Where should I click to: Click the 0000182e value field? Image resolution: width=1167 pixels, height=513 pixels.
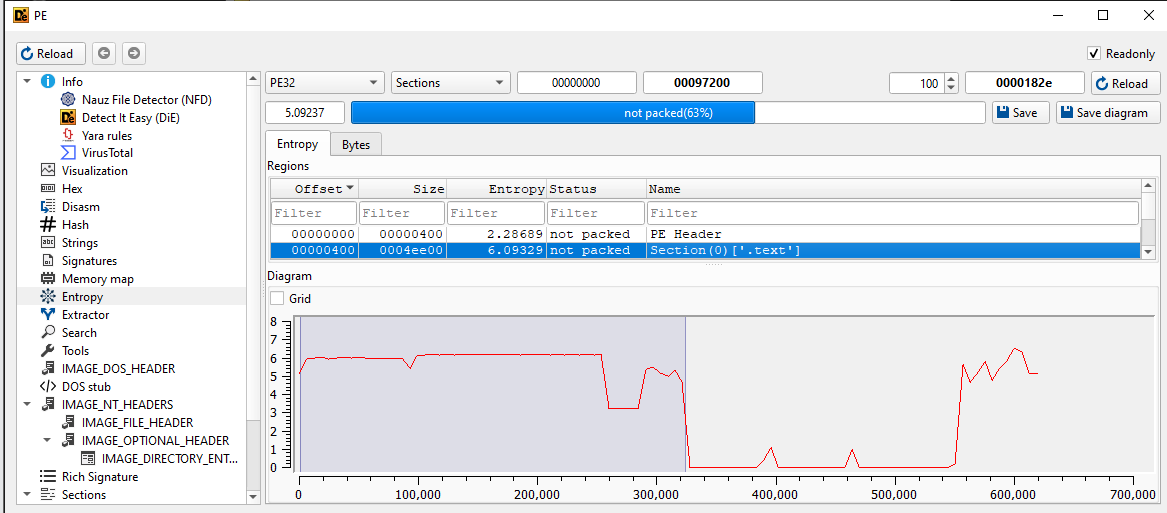tap(1025, 83)
